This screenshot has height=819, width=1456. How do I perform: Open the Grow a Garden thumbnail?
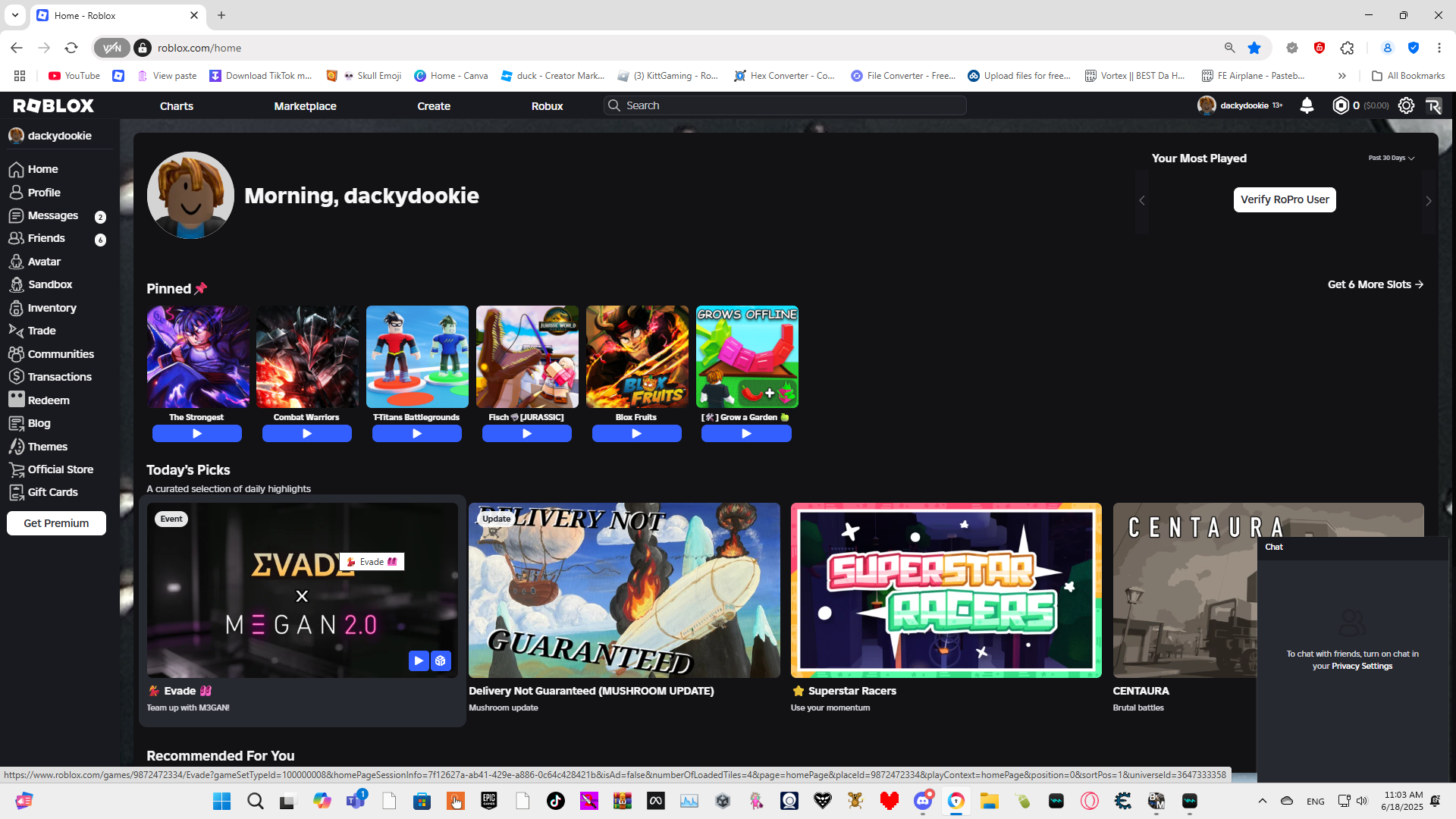pos(747,356)
